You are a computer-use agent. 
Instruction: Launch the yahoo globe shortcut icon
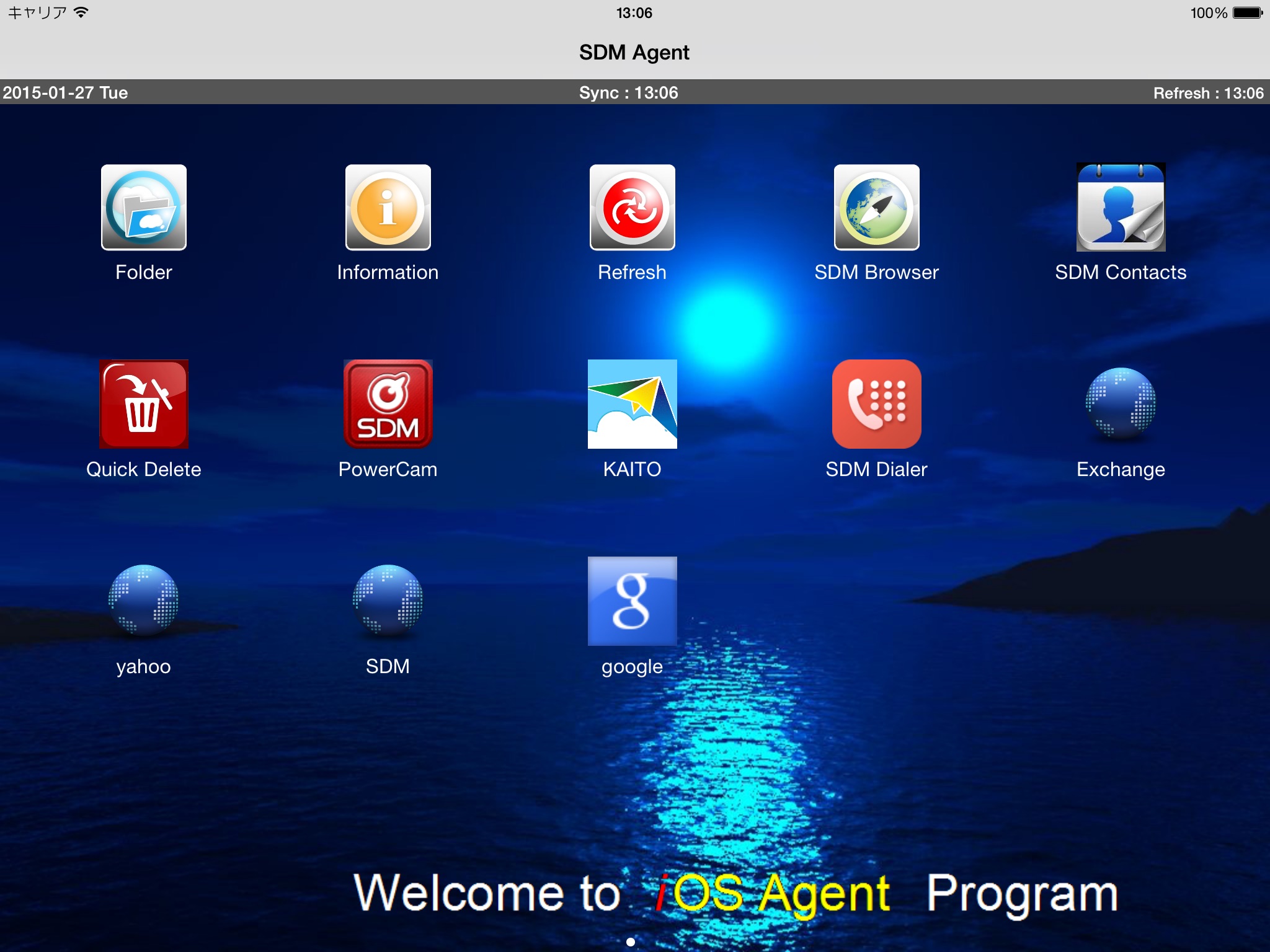[144, 600]
